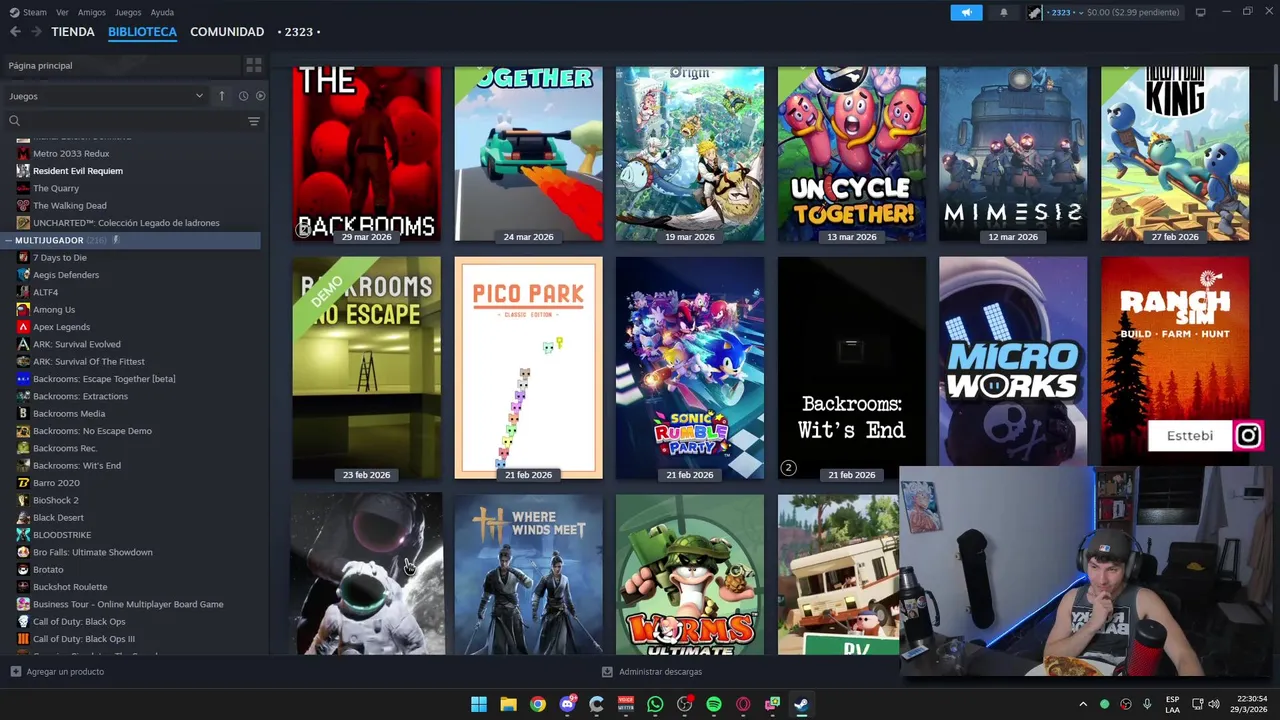The width and height of the screenshot is (1280, 720).
Task: Switch to the TIENDA tab
Action: (73, 32)
